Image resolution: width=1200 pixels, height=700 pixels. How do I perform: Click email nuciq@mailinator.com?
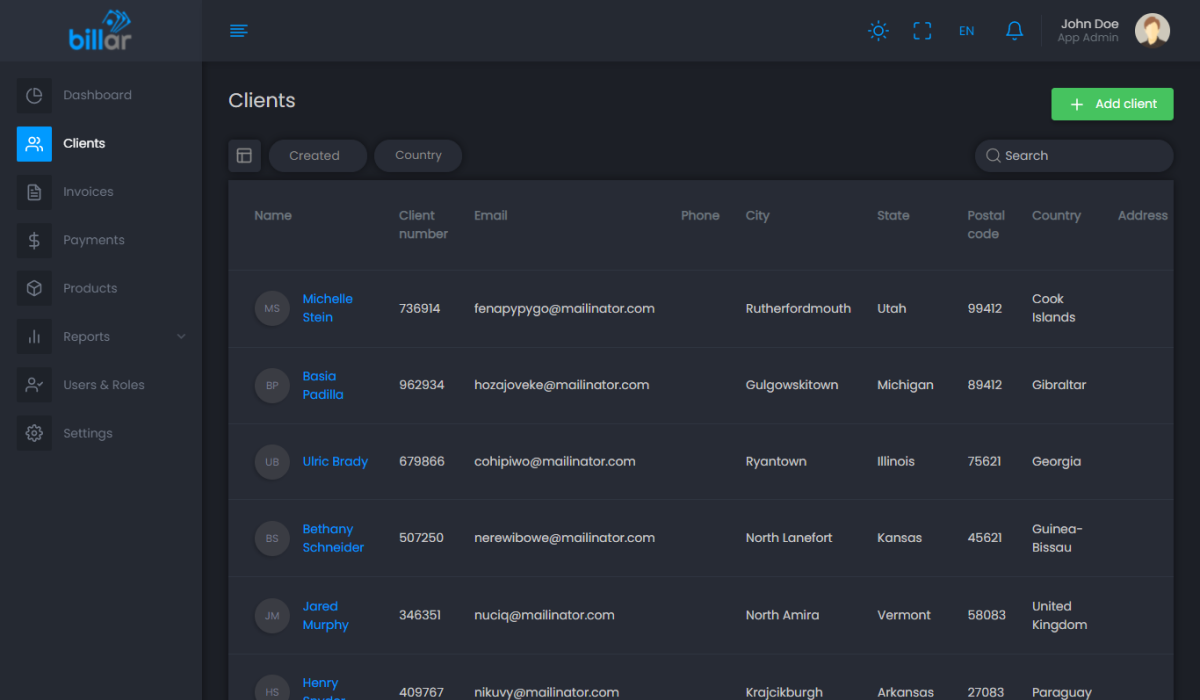544,615
